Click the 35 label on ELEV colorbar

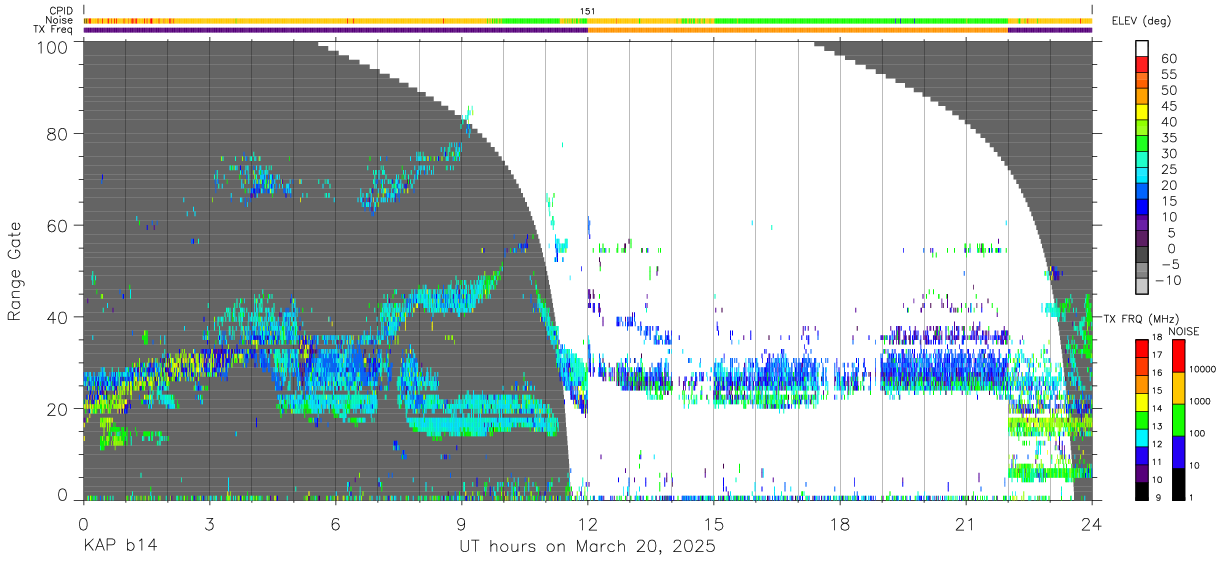click(1168, 138)
